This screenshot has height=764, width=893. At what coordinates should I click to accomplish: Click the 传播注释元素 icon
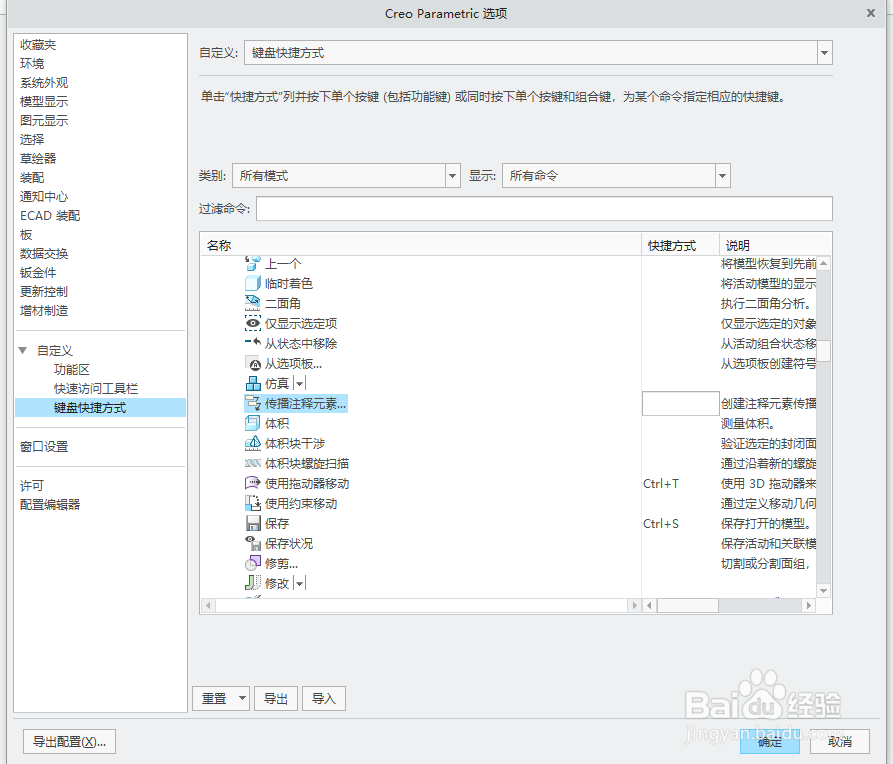point(253,403)
